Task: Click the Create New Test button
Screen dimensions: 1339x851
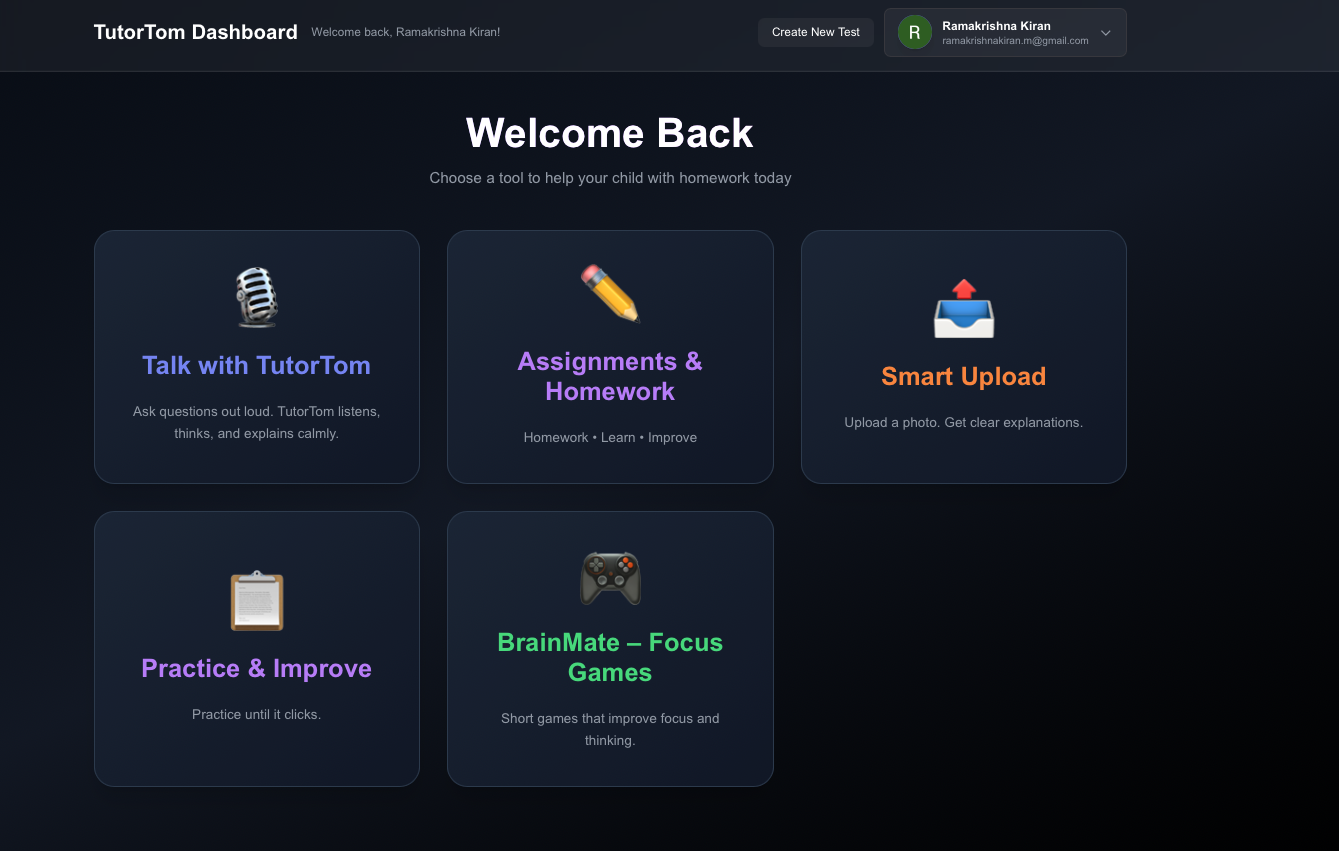Action: click(x=815, y=32)
